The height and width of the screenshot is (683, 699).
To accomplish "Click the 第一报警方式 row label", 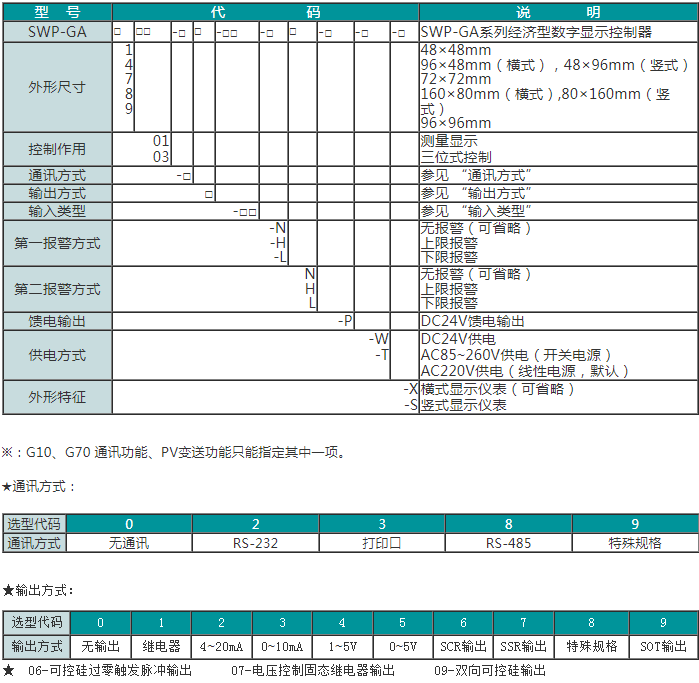I will pos(57,243).
